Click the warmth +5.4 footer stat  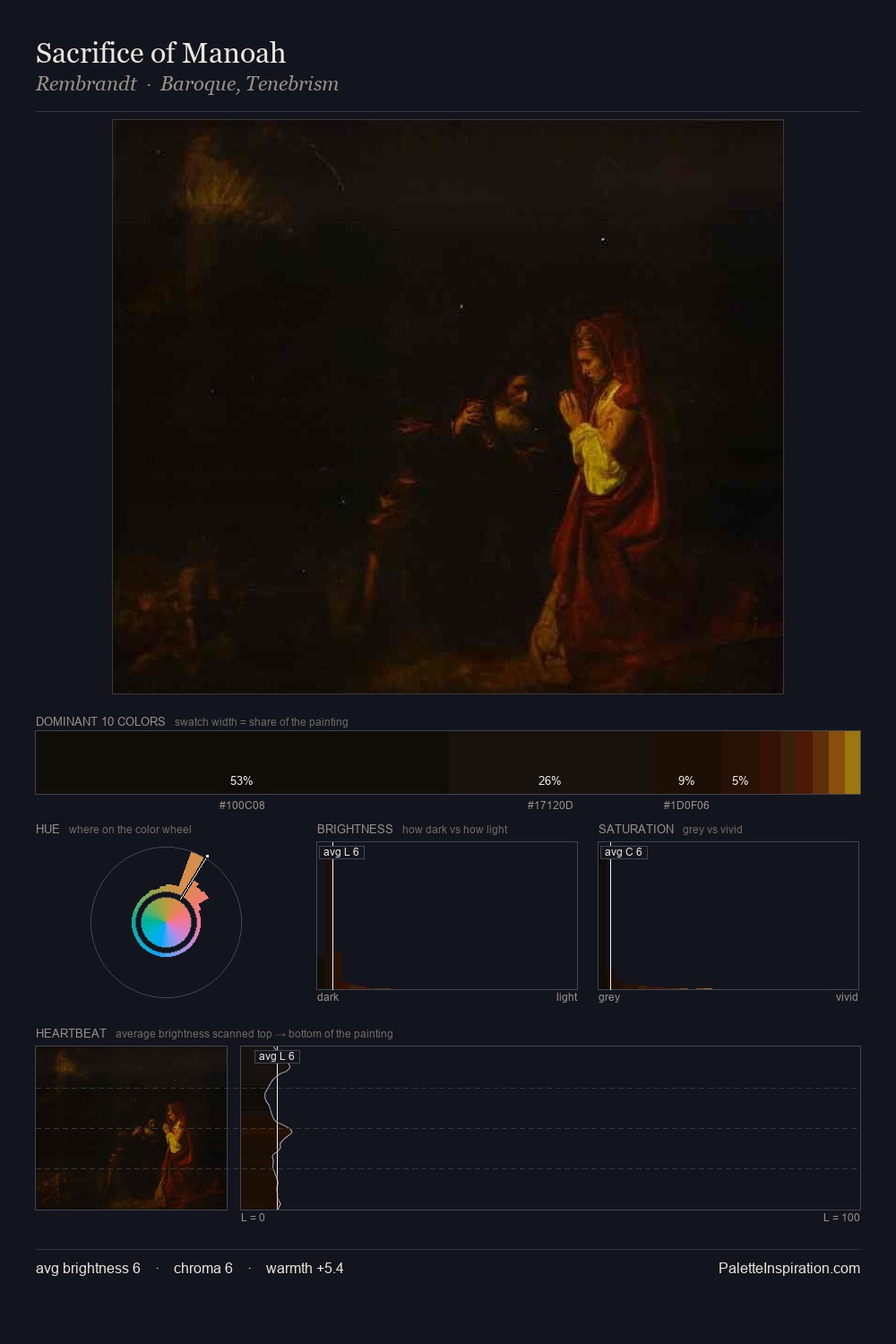tap(305, 1269)
